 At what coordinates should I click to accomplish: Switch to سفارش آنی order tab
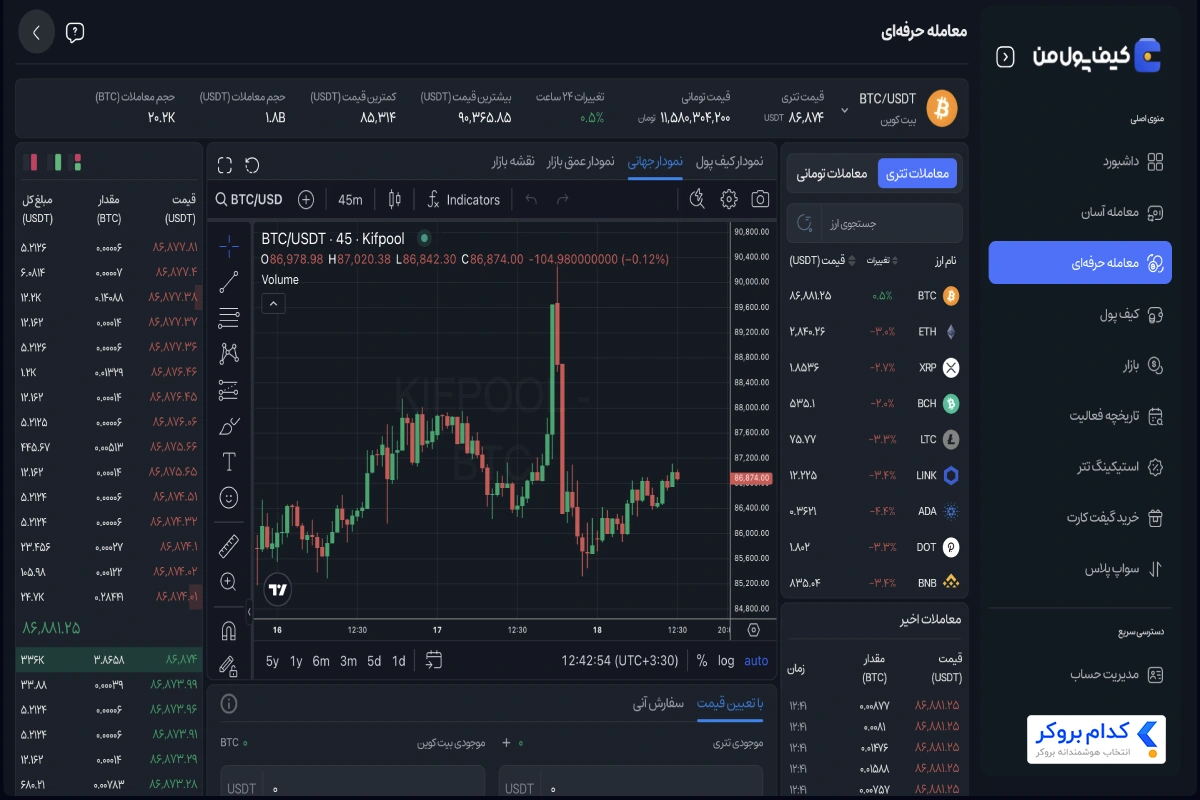[658, 703]
